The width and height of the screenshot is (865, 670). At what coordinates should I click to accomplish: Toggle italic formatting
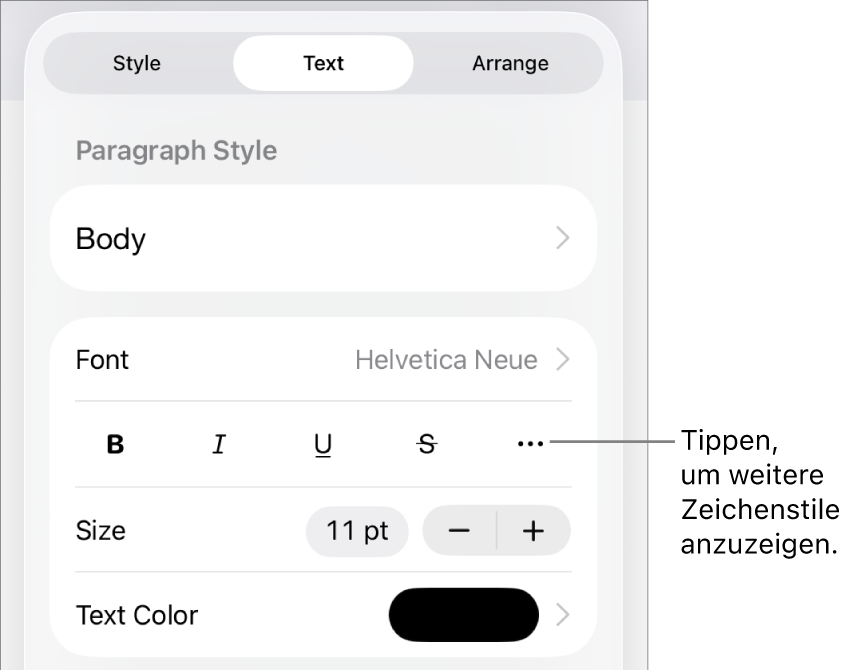[219, 445]
